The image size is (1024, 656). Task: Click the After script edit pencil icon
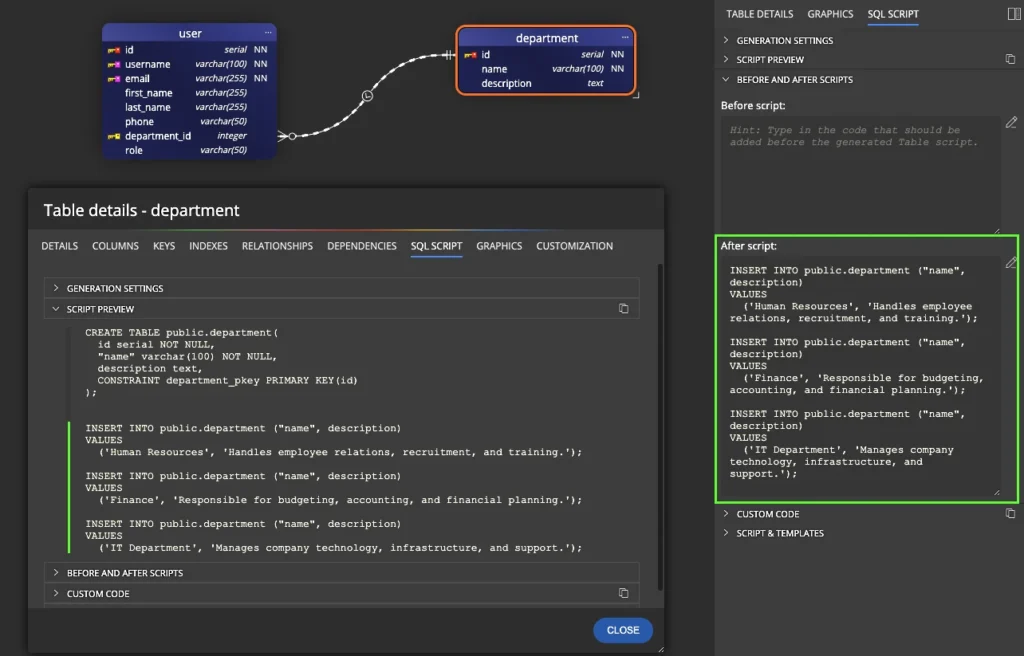1011,262
